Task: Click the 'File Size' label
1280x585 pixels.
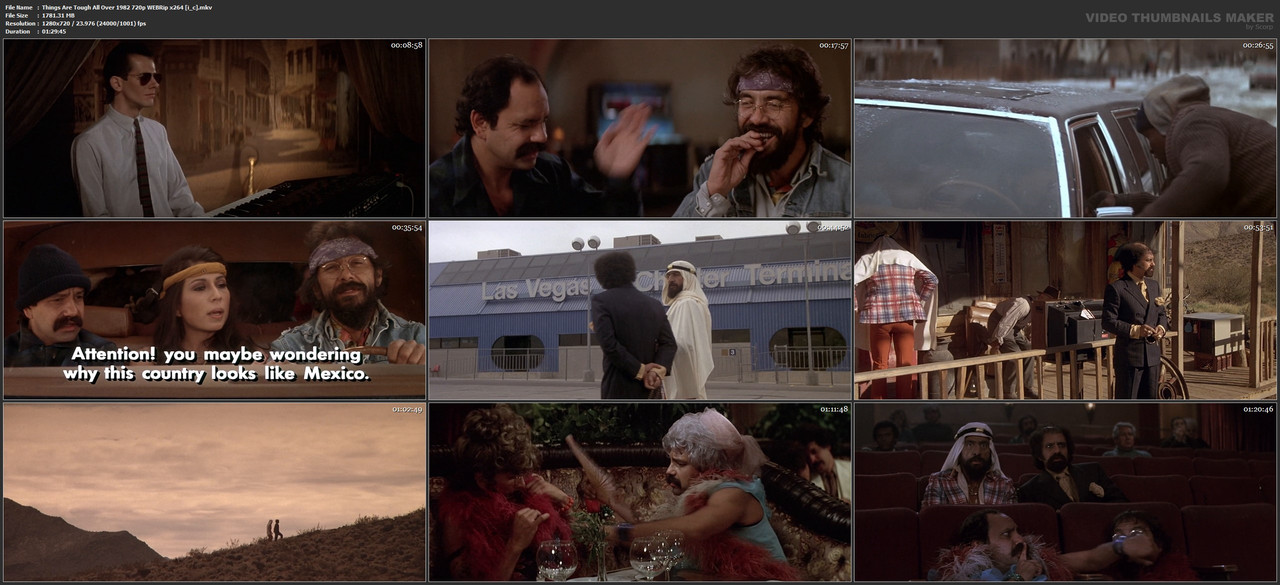Action: (18, 15)
